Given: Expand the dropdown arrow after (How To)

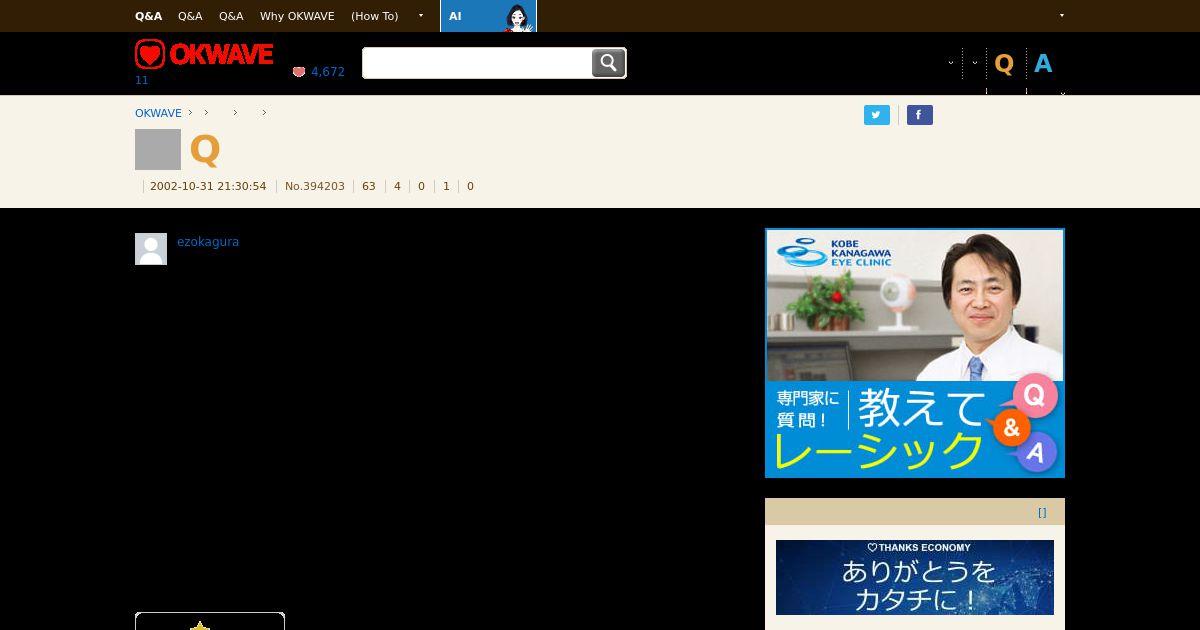Looking at the screenshot, I should click(421, 16).
